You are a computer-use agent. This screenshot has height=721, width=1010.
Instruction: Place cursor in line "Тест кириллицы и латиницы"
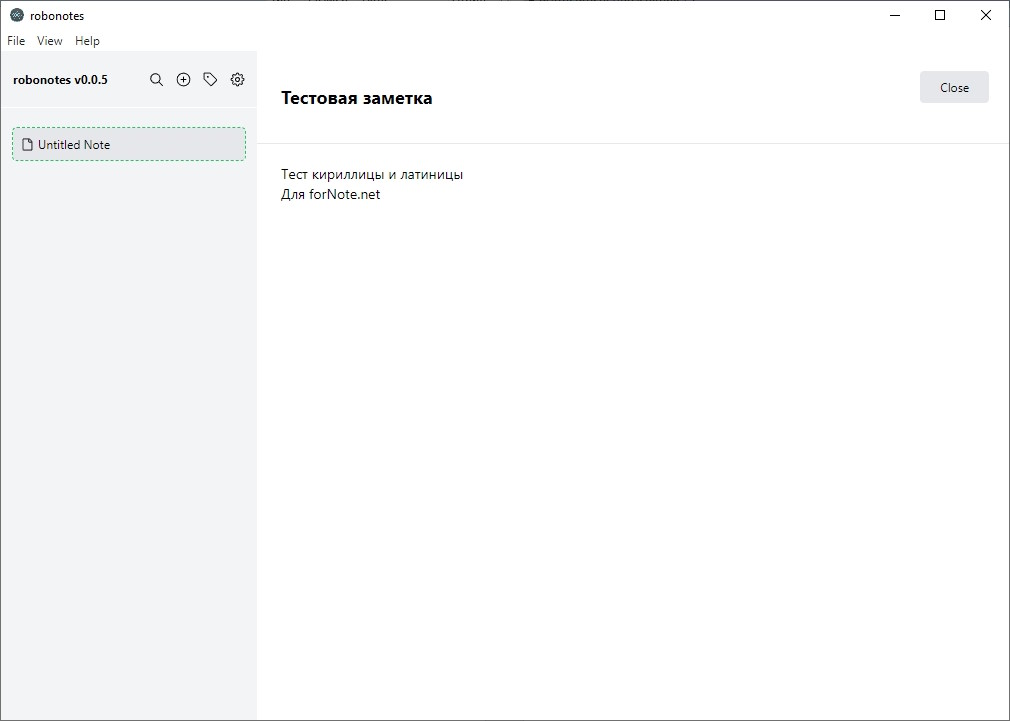click(371, 175)
